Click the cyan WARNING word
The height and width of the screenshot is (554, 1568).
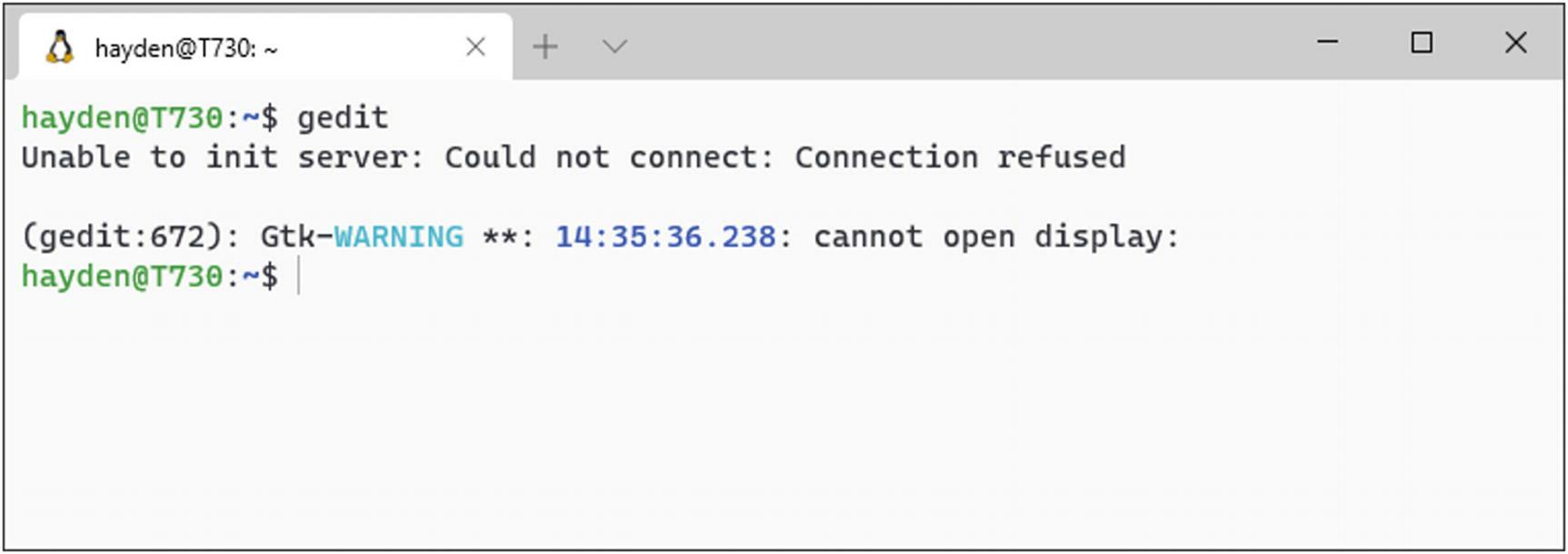pos(398,237)
